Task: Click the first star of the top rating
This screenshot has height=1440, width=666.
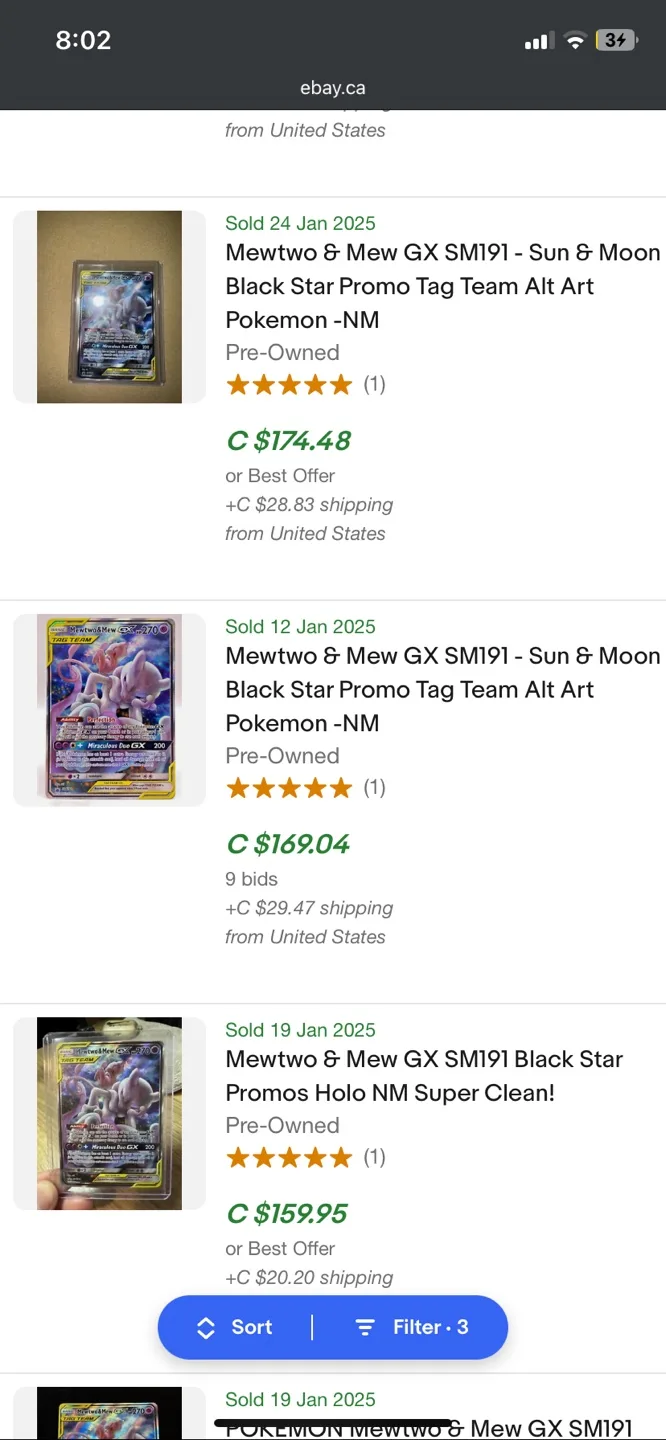Action: click(238, 384)
